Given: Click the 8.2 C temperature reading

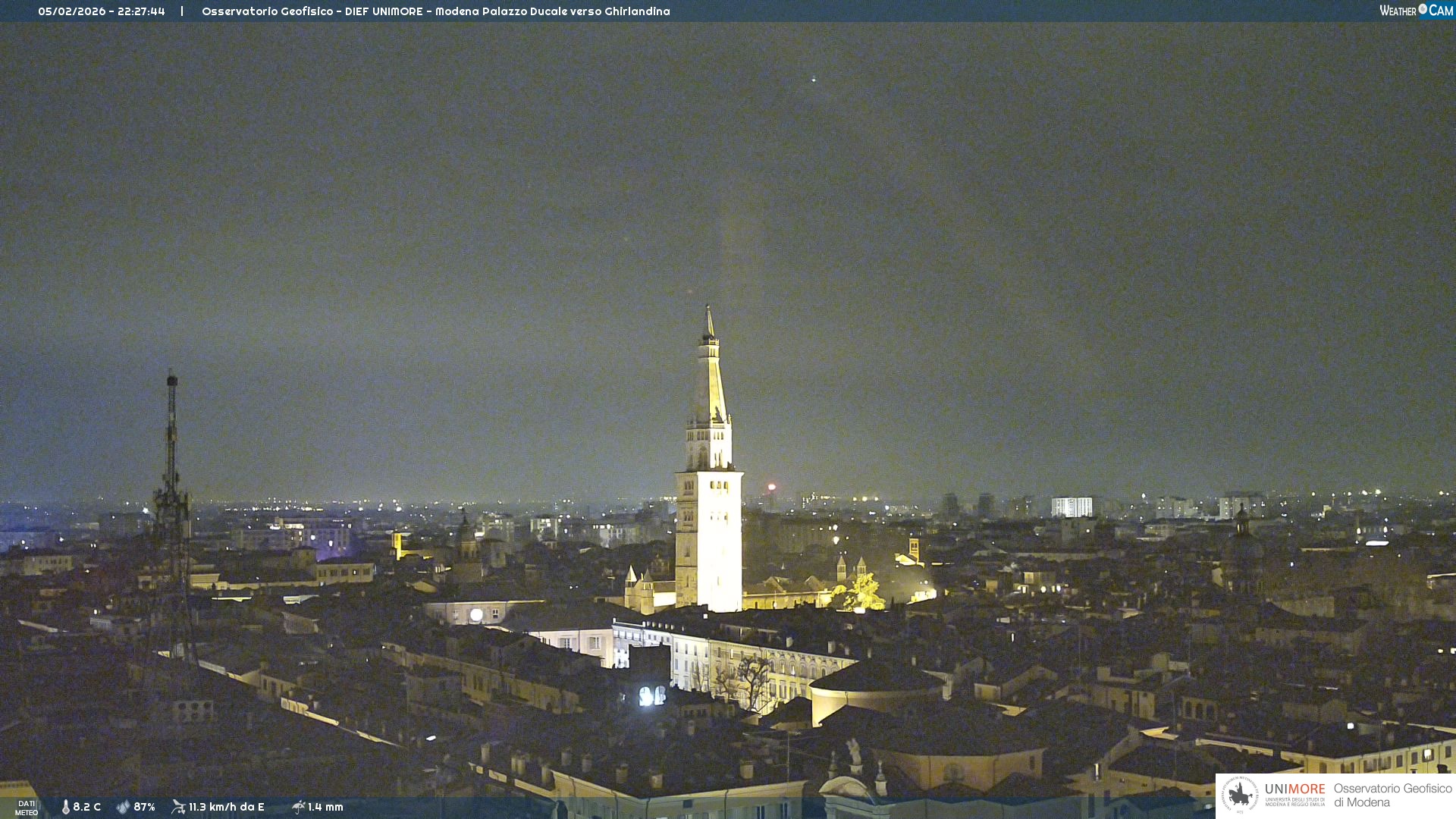Looking at the screenshot, I should 87,807.
